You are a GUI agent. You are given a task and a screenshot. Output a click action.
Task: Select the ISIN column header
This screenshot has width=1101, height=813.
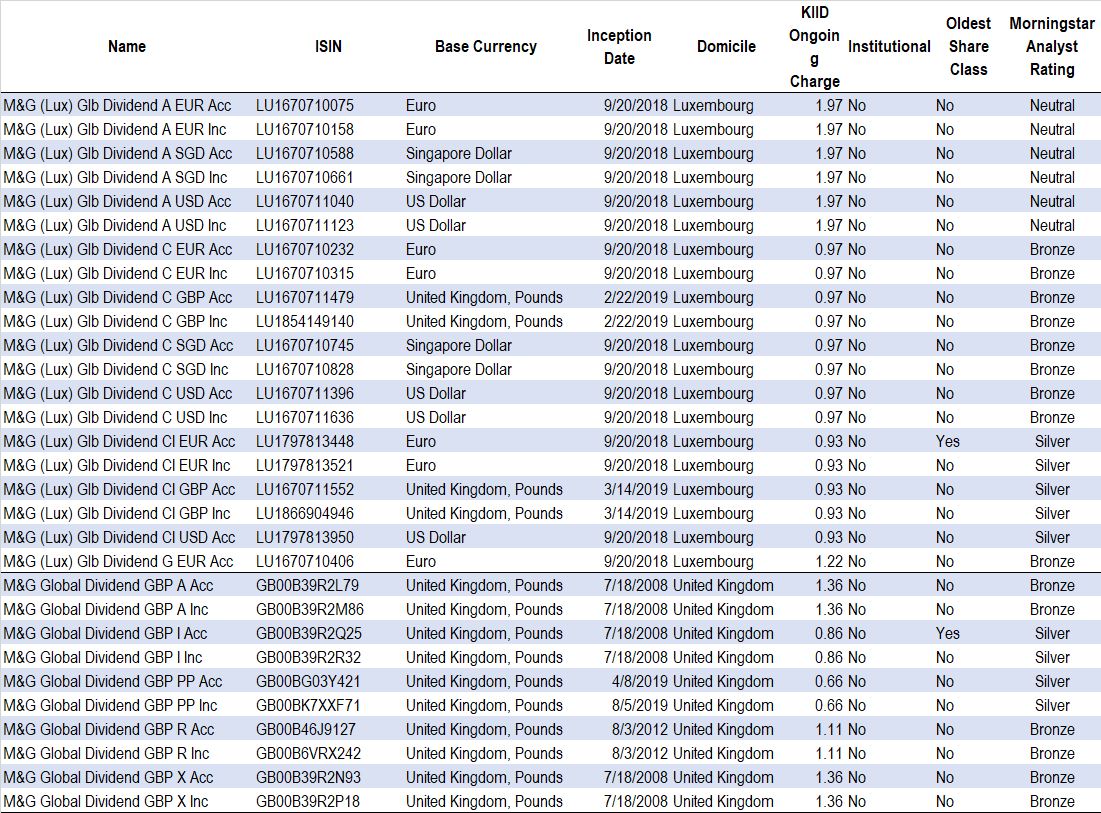[x=328, y=46]
